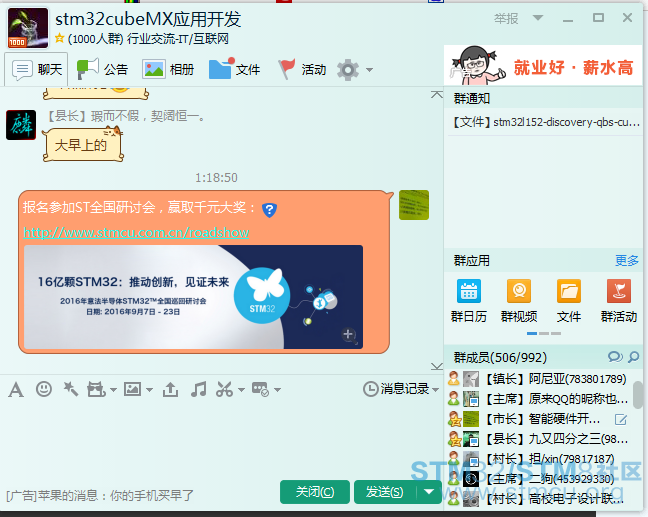Click the 麟 user avatar in chat
The width and height of the screenshot is (648, 517).
coord(21,125)
